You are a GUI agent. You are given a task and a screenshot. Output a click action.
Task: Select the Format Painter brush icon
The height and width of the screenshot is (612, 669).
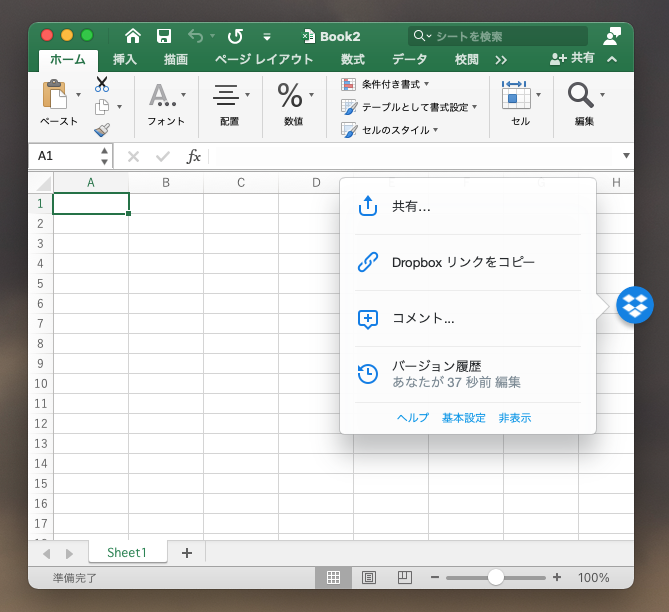coord(102,130)
